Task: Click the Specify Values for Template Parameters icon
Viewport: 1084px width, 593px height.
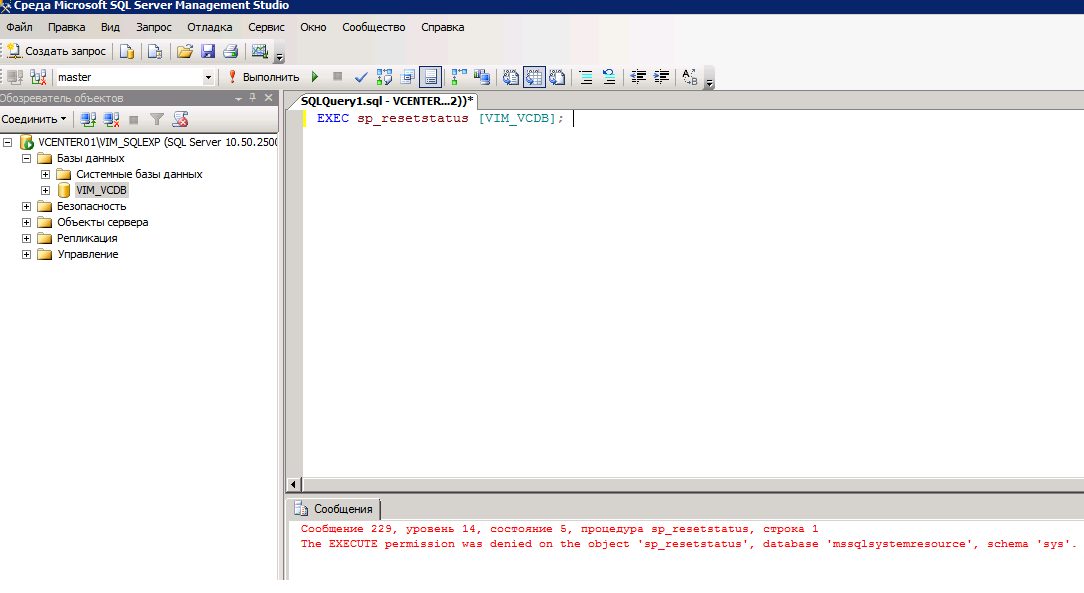Action: click(690, 77)
